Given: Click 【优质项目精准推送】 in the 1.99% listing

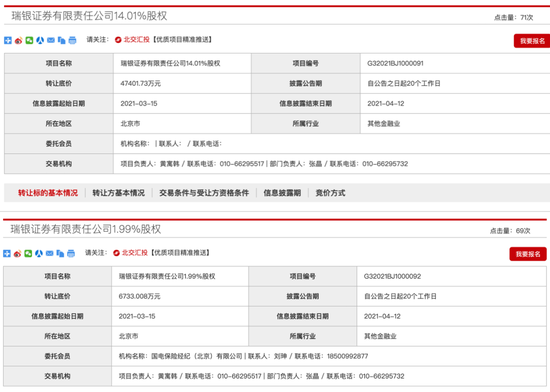Looking at the screenshot, I should tap(180, 252).
